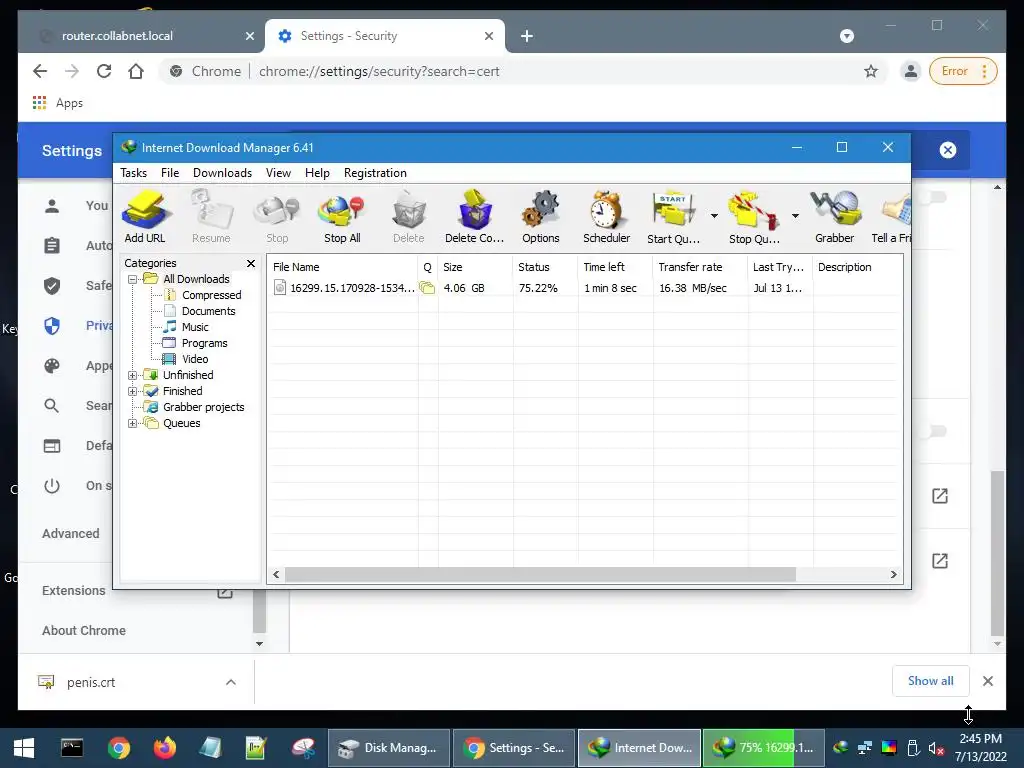1024x768 pixels.
Task: Open the Scheduler clock icon
Action: pyautogui.click(x=607, y=217)
